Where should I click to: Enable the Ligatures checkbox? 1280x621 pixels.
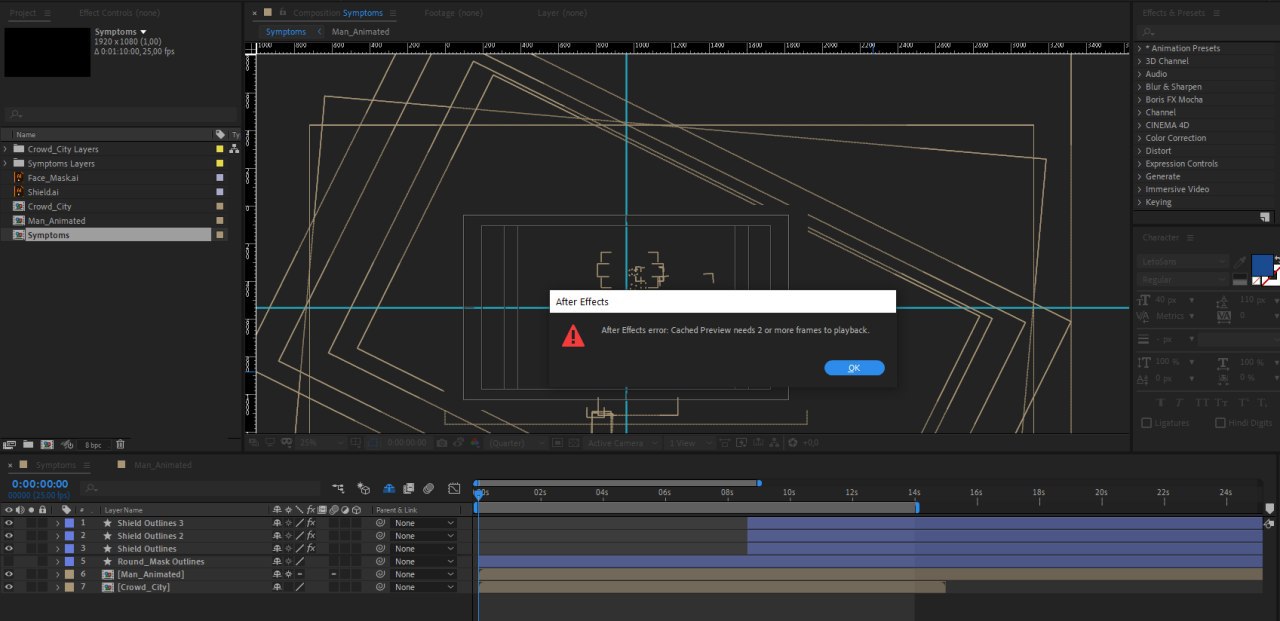coord(1147,423)
